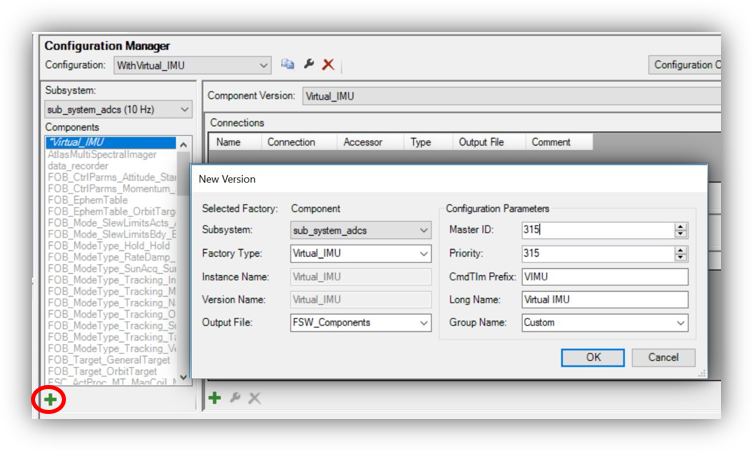Click into the CmdTlm Prefix field

[604, 277]
